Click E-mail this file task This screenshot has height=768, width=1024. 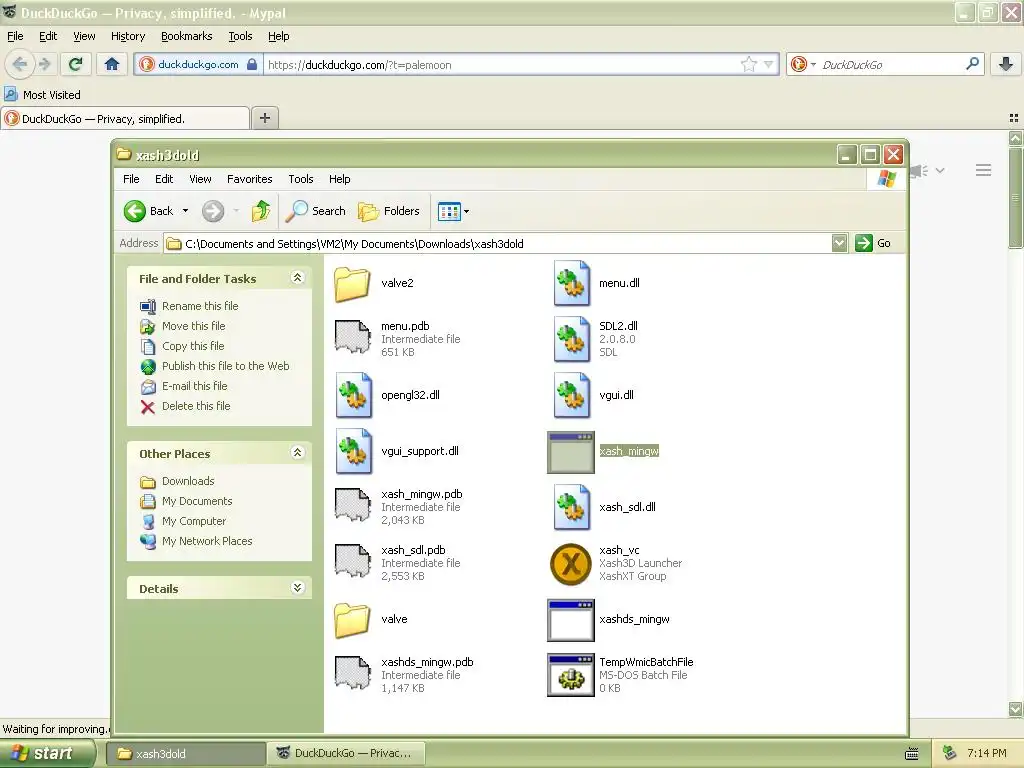click(x=195, y=386)
